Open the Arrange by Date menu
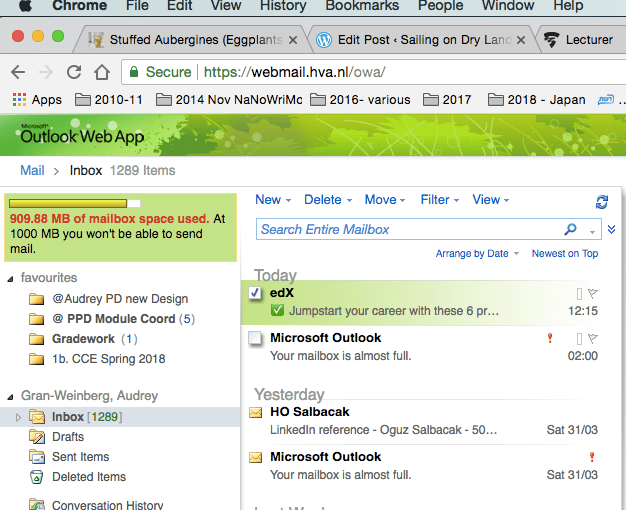This screenshot has height=510, width=626. 477,254
